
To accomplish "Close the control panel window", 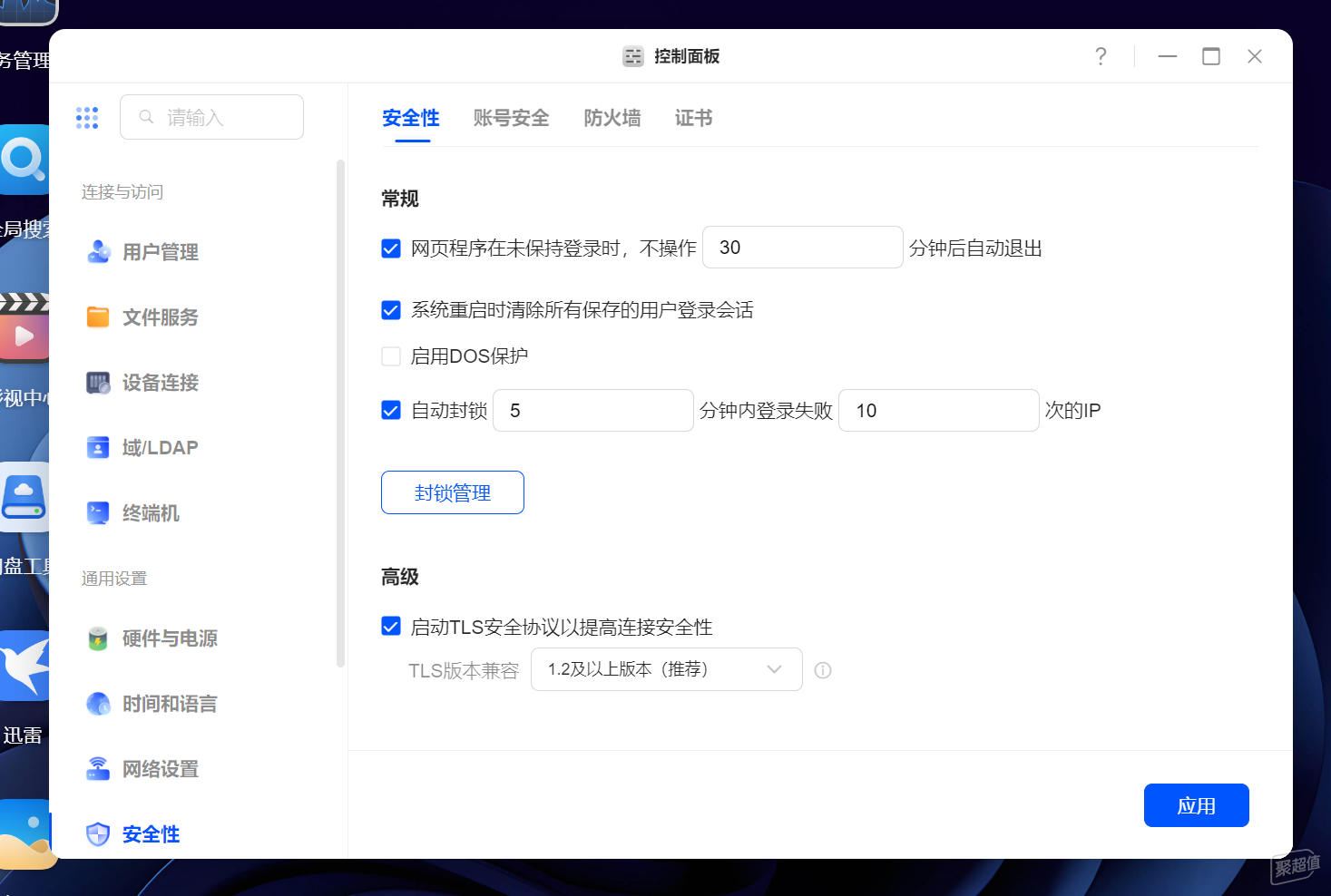I will click(1255, 56).
